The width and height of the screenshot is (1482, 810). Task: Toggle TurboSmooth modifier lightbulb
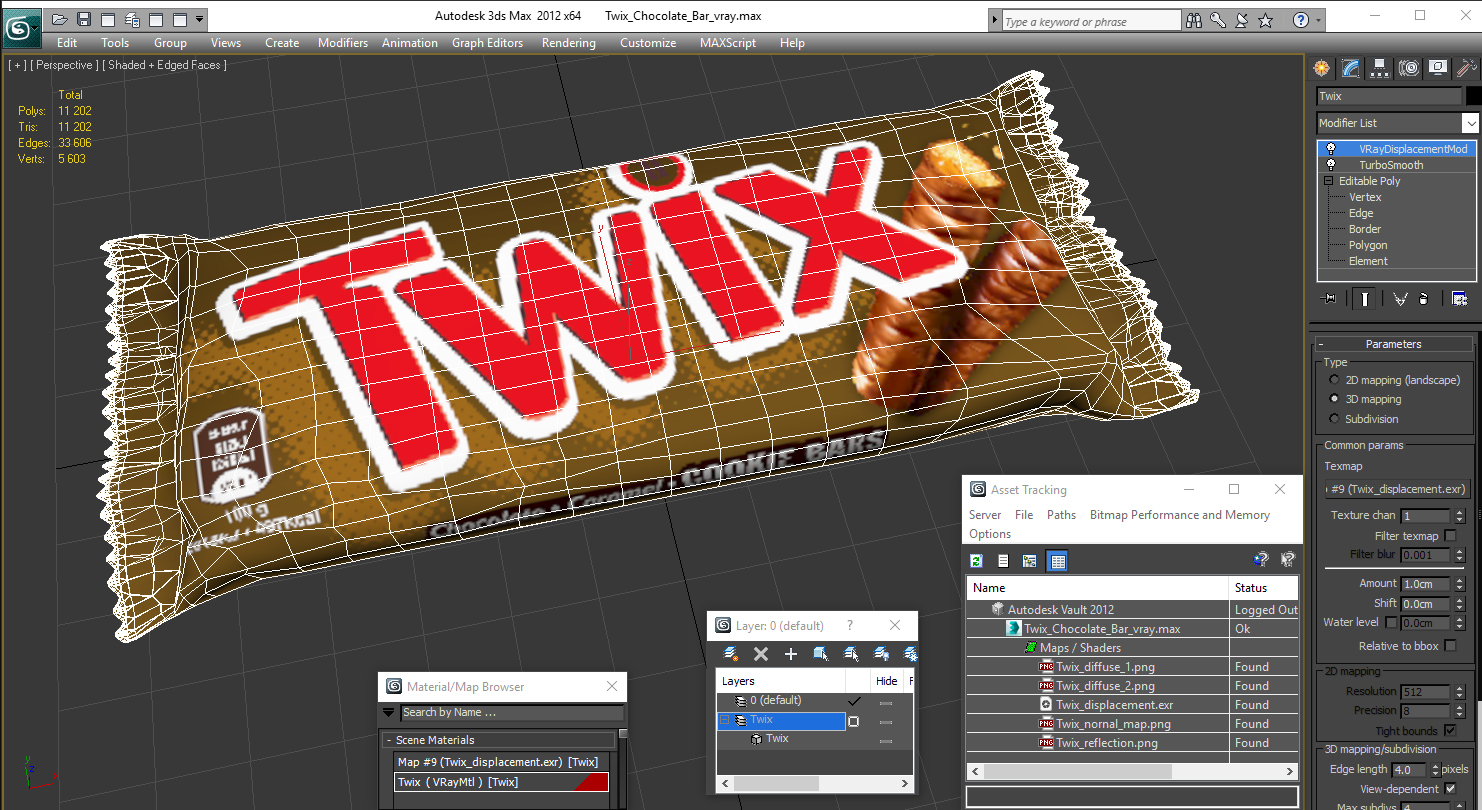pos(1330,165)
